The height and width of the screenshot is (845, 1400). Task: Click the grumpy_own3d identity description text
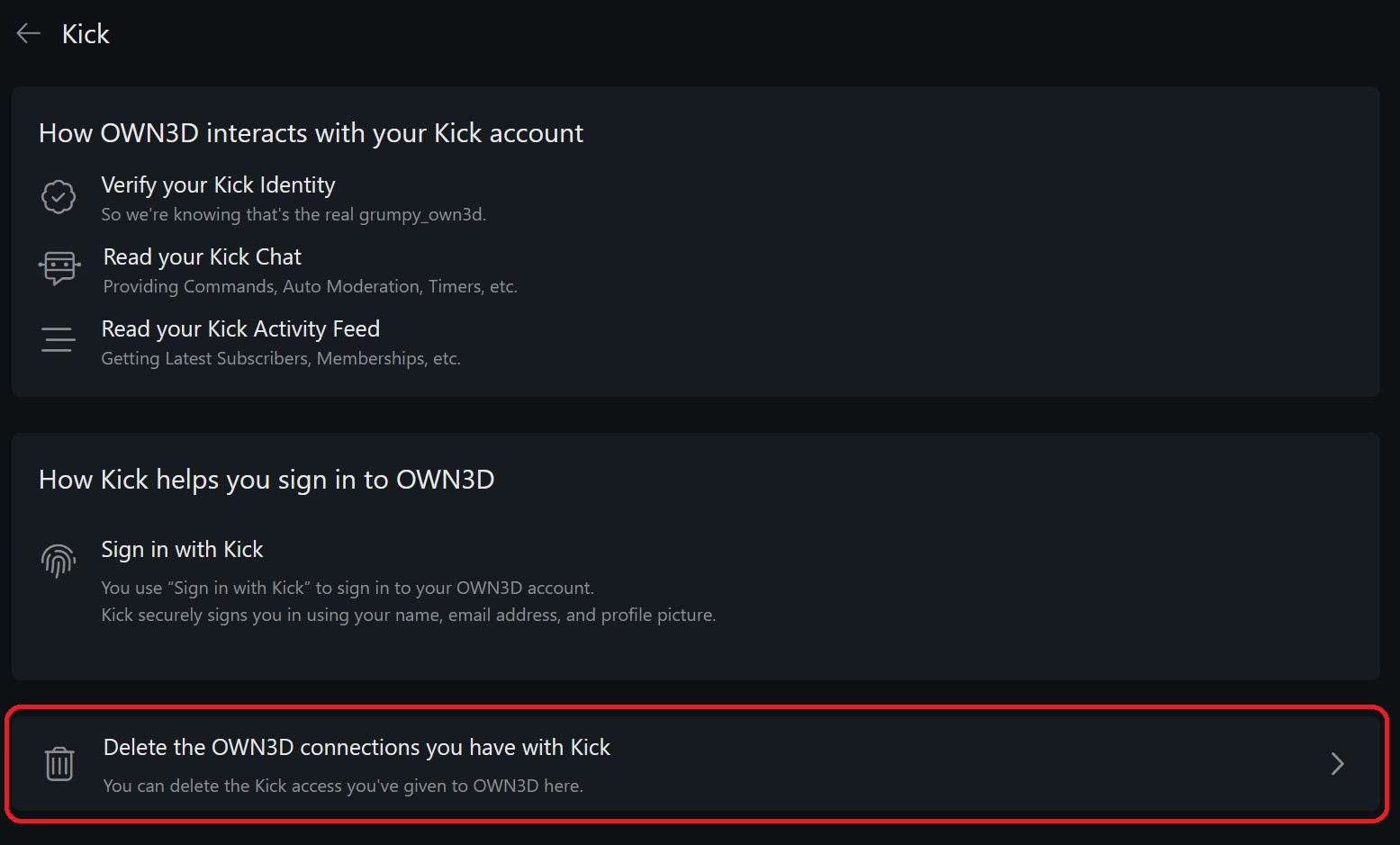[294, 215]
